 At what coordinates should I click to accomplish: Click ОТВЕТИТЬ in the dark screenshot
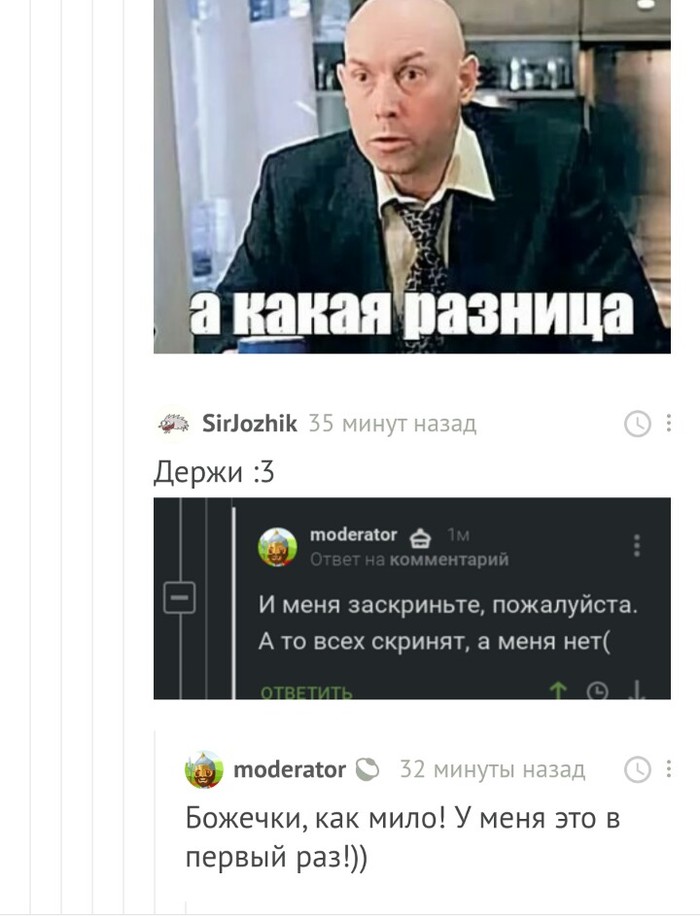click(x=306, y=693)
